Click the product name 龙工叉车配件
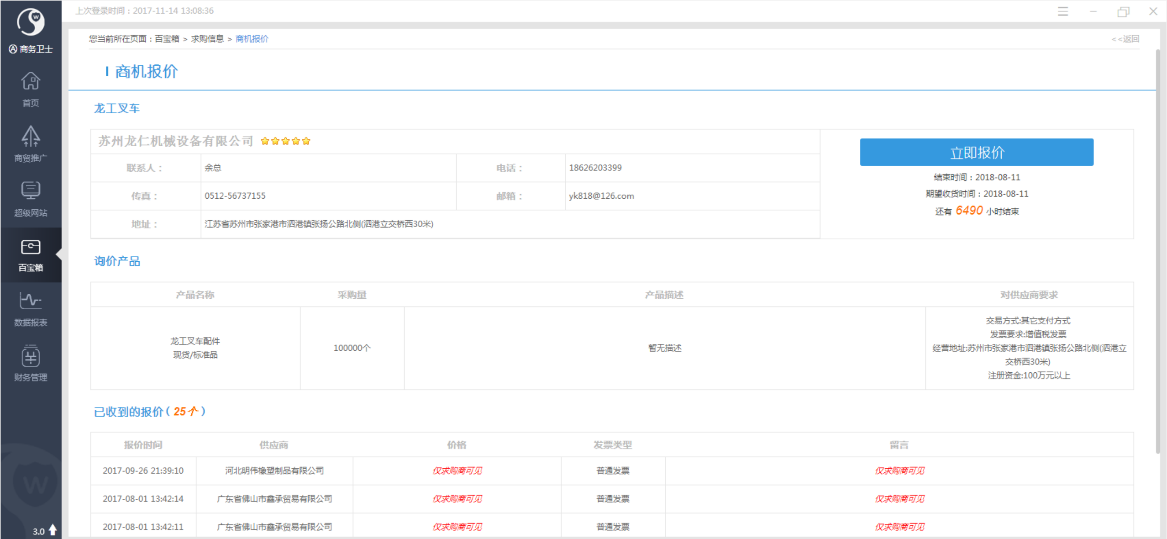Image resolution: width=1167 pixels, height=539 pixels. coord(195,341)
